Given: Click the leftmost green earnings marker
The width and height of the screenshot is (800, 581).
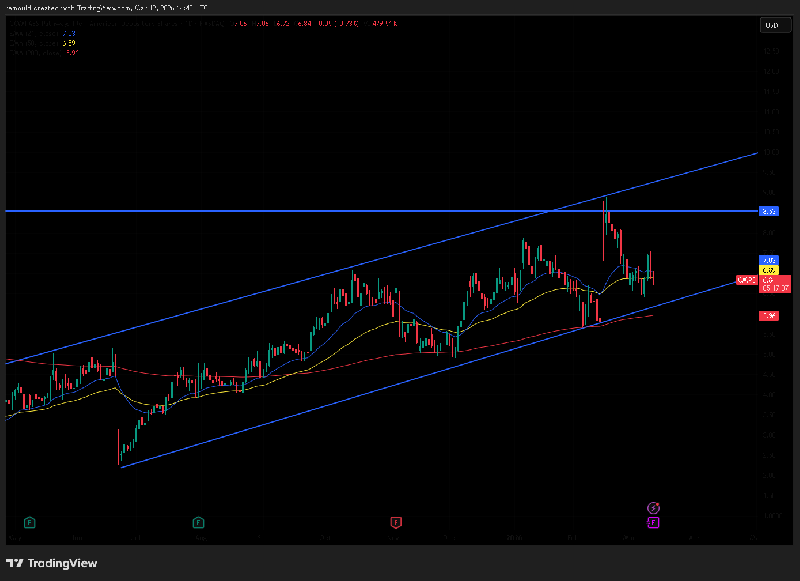Looking at the screenshot, I should (x=30, y=522).
